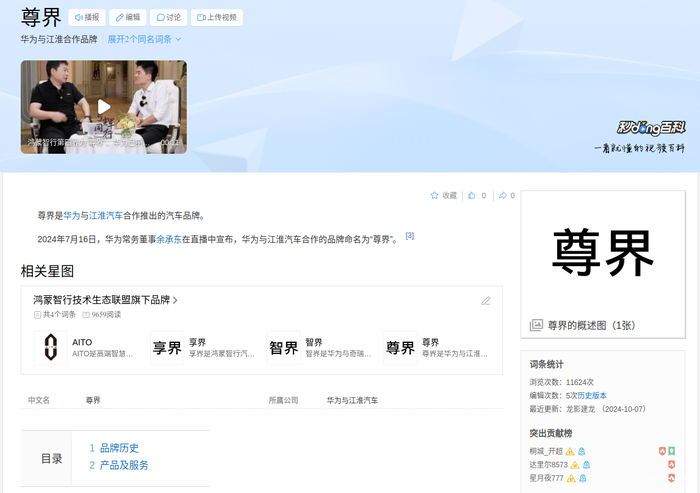Click the 浏览次数 11624次 statistic

coord(562,382)
